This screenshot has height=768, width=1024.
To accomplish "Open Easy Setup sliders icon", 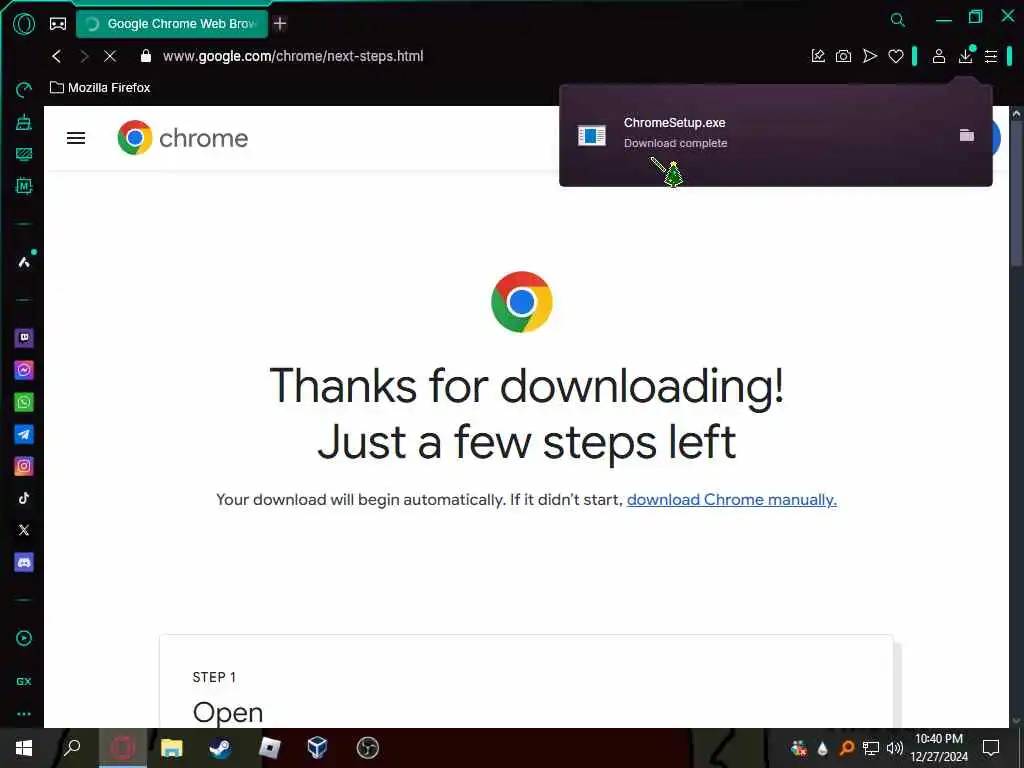I will point(991,57).
